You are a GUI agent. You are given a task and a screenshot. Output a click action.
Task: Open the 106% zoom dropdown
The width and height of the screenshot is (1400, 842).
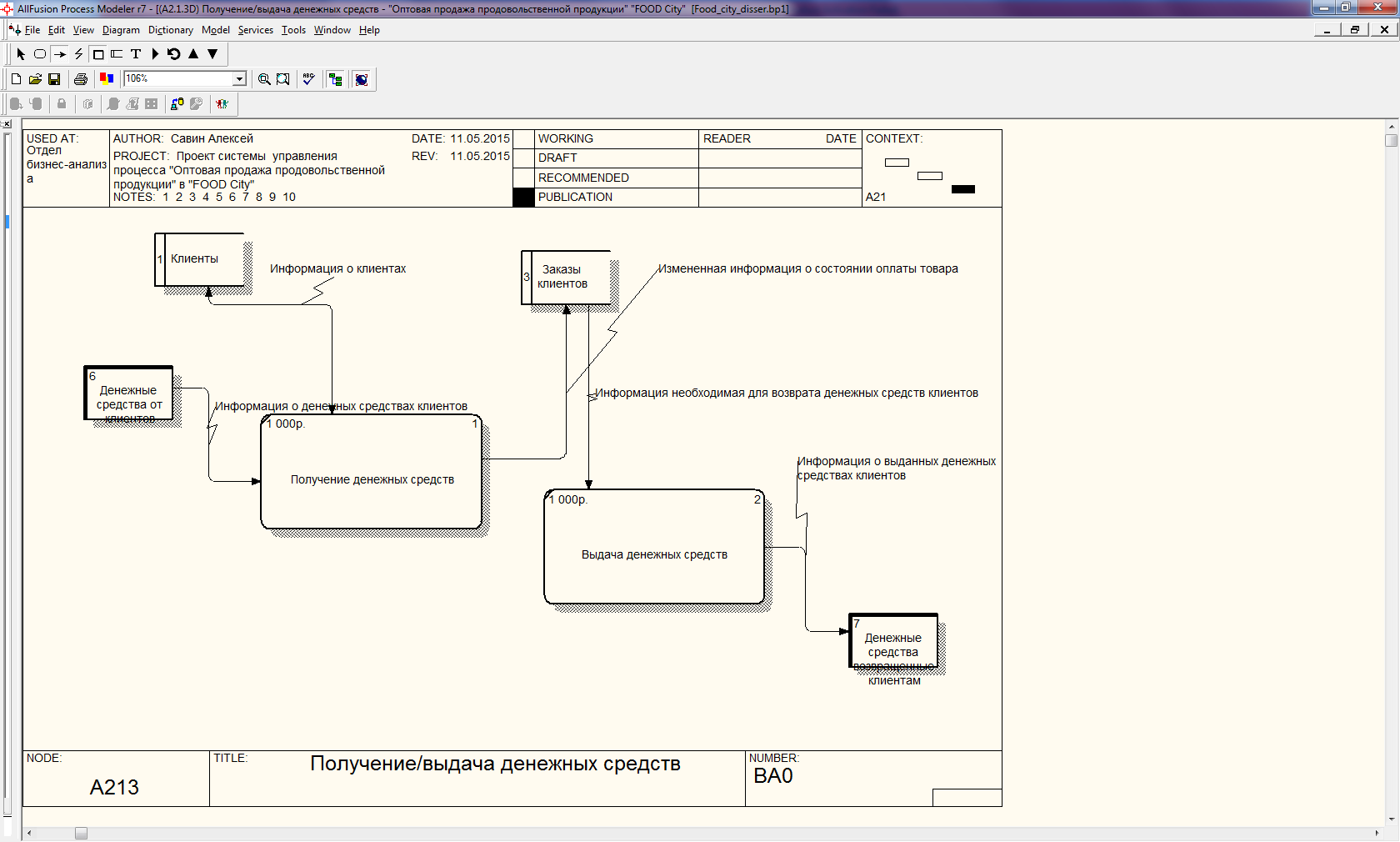[x=239, y=79]
